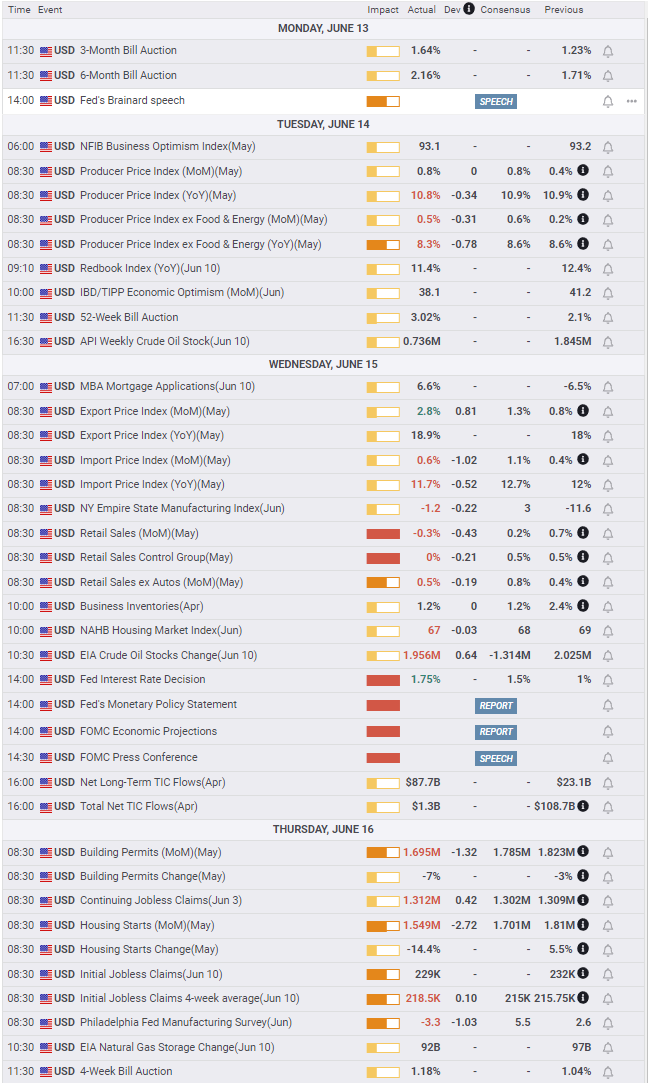Open Building Permits Change(May) event
Viewport: 648px width, 1083px height.
[153, 876]
